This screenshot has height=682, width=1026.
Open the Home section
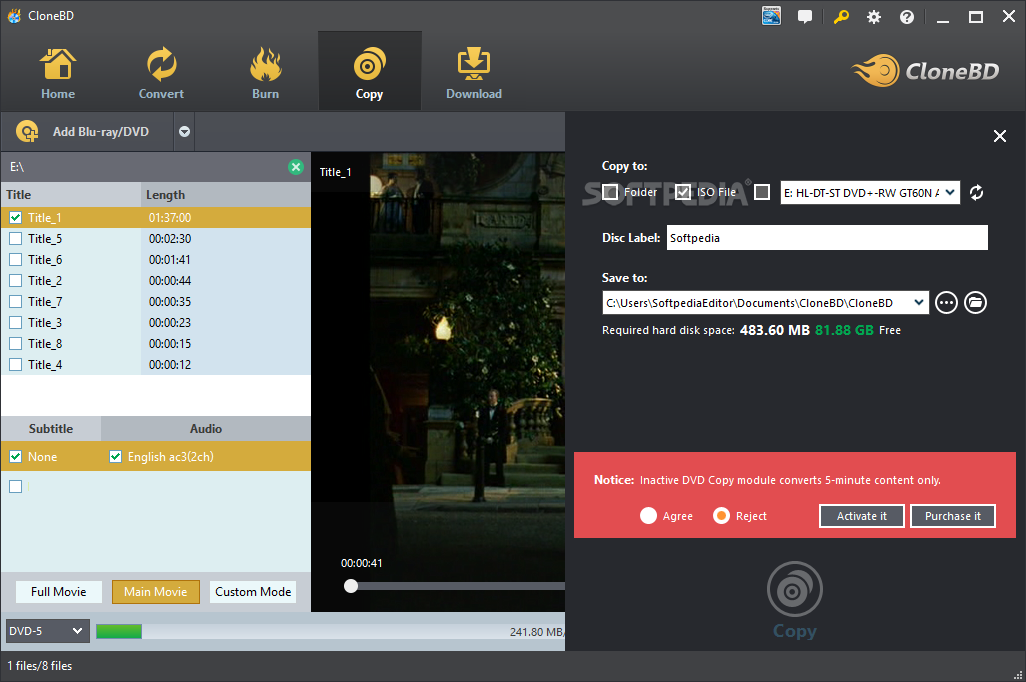click(58, 73)
